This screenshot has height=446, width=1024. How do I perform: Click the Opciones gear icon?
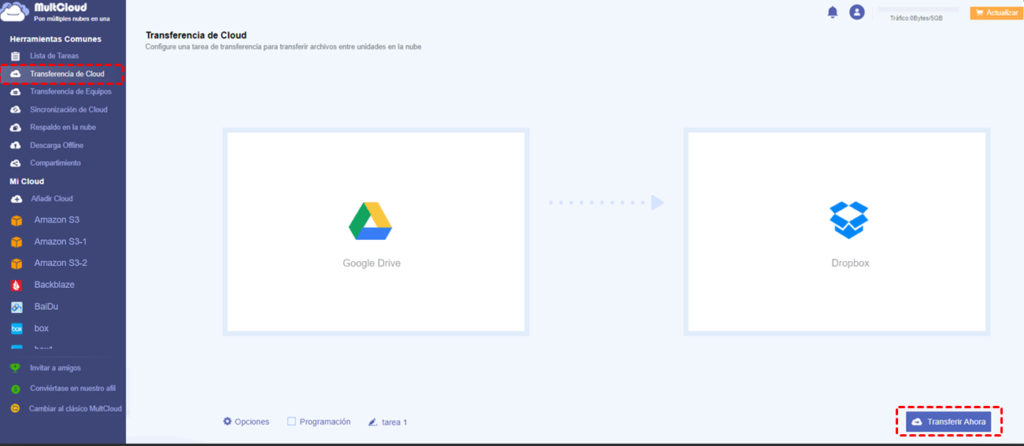point(227,421)
